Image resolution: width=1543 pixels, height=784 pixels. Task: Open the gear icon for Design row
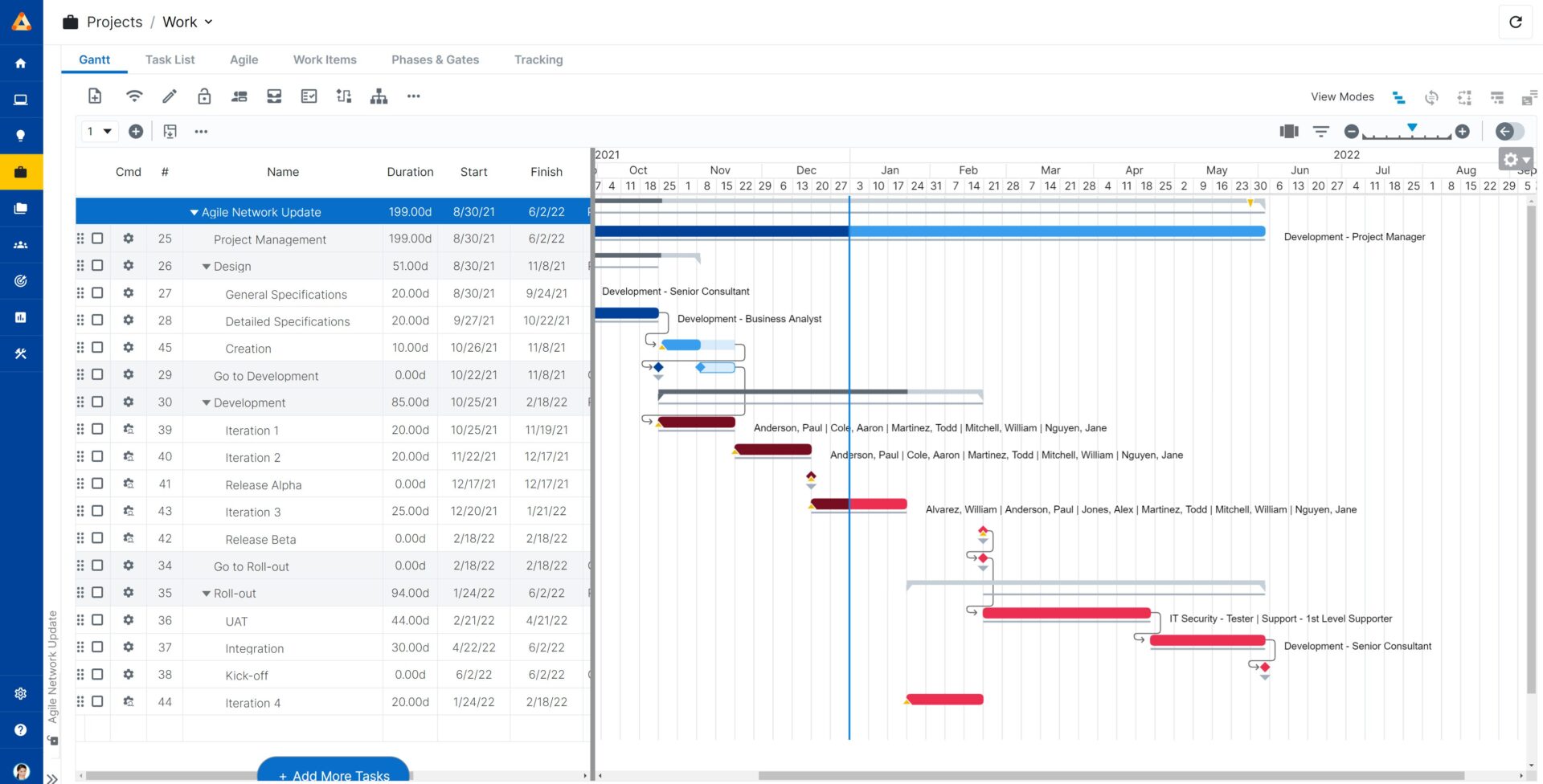click(129, 266)
